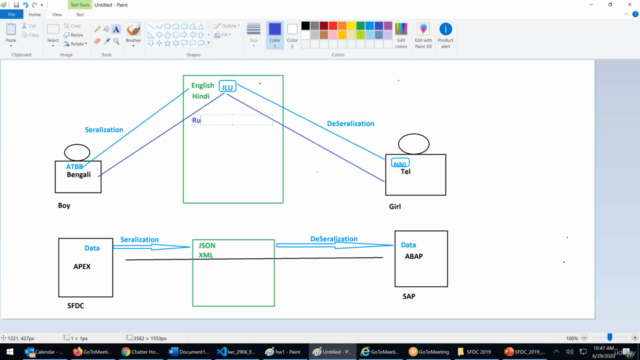This screenshot has height=360, width=640.
Task: Open SFDC 2019 folder taskbar item
Action: click(x=475, y=351)
